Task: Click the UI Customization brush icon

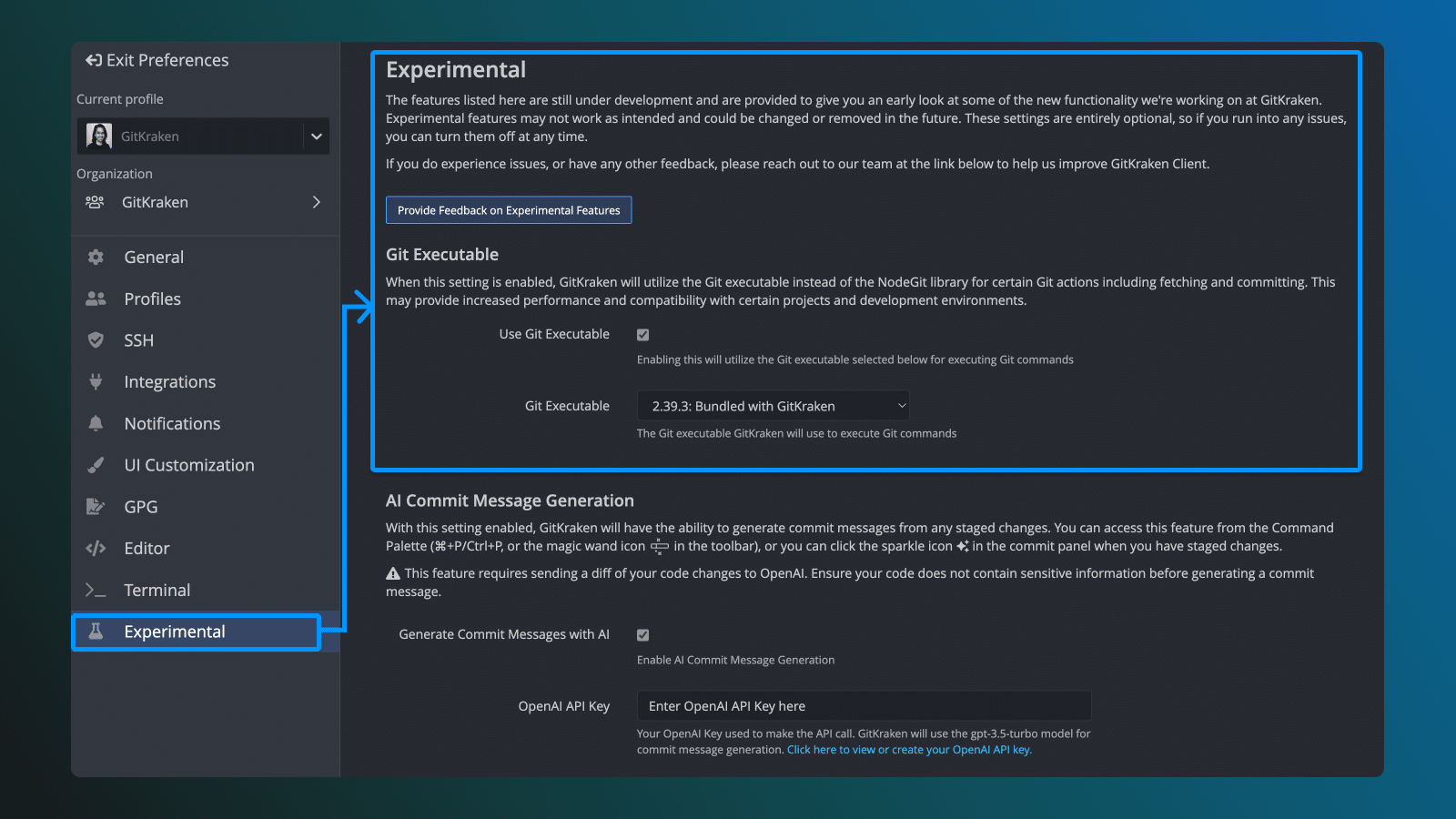Action: coord(96,464)
